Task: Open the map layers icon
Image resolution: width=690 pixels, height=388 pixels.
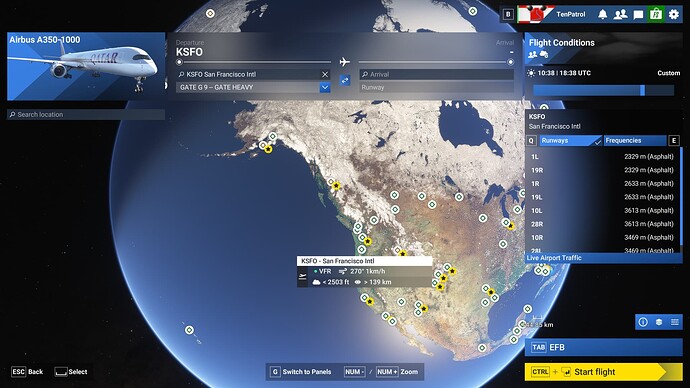Action: (659, 322)
